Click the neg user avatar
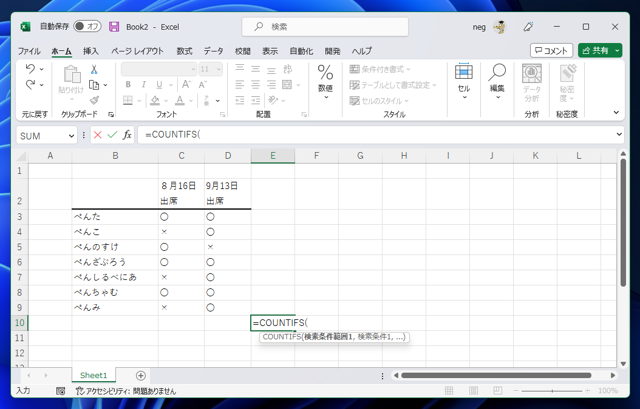The height and width of the screenshot is (409, 640). 500,27
